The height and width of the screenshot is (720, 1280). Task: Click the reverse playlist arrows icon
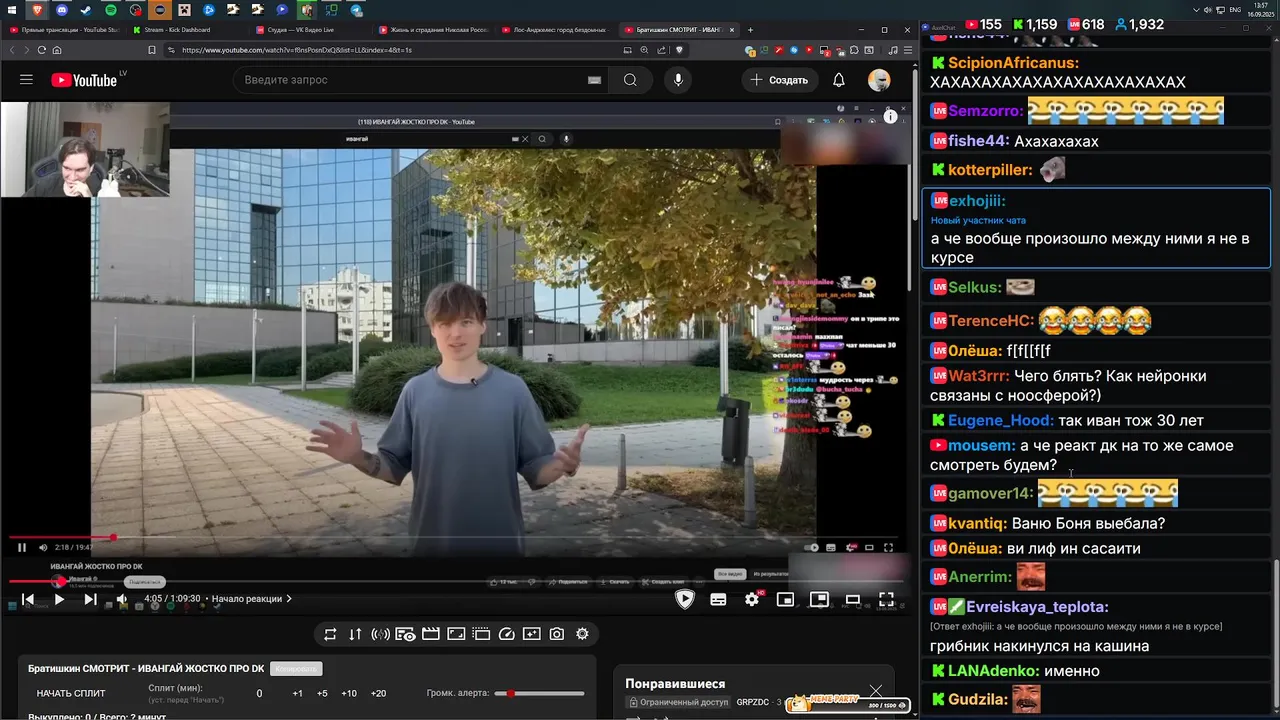pos(355,634)
